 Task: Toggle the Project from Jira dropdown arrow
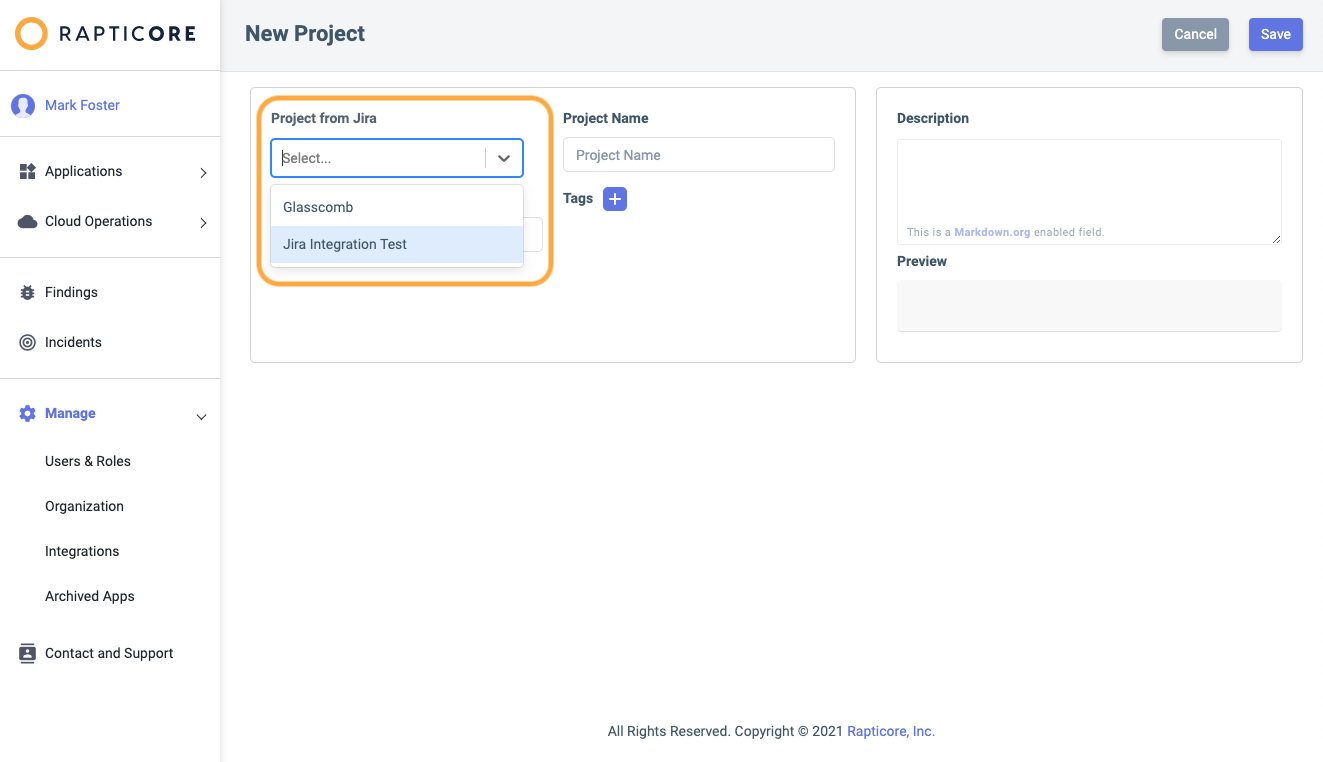coord(504,158)
